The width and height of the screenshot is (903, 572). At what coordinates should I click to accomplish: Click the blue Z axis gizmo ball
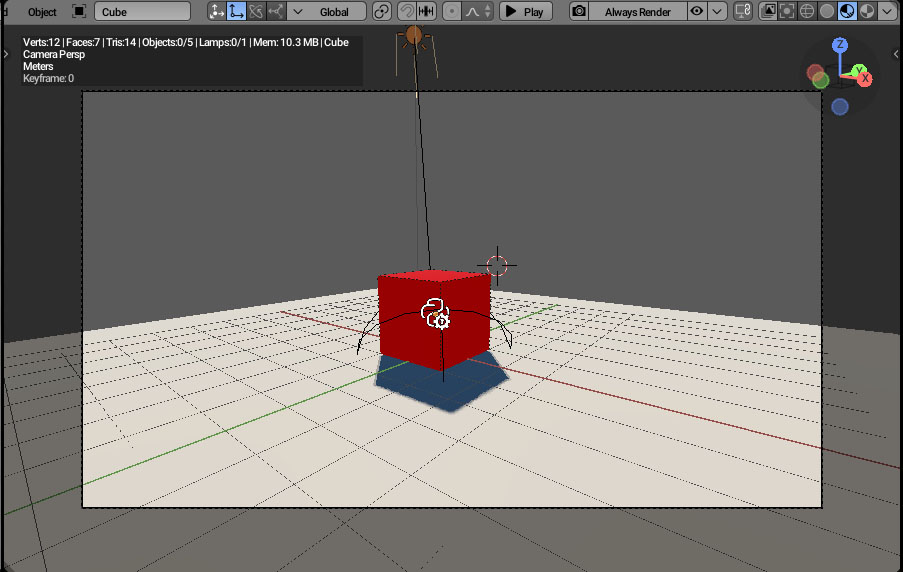[840, 45]
